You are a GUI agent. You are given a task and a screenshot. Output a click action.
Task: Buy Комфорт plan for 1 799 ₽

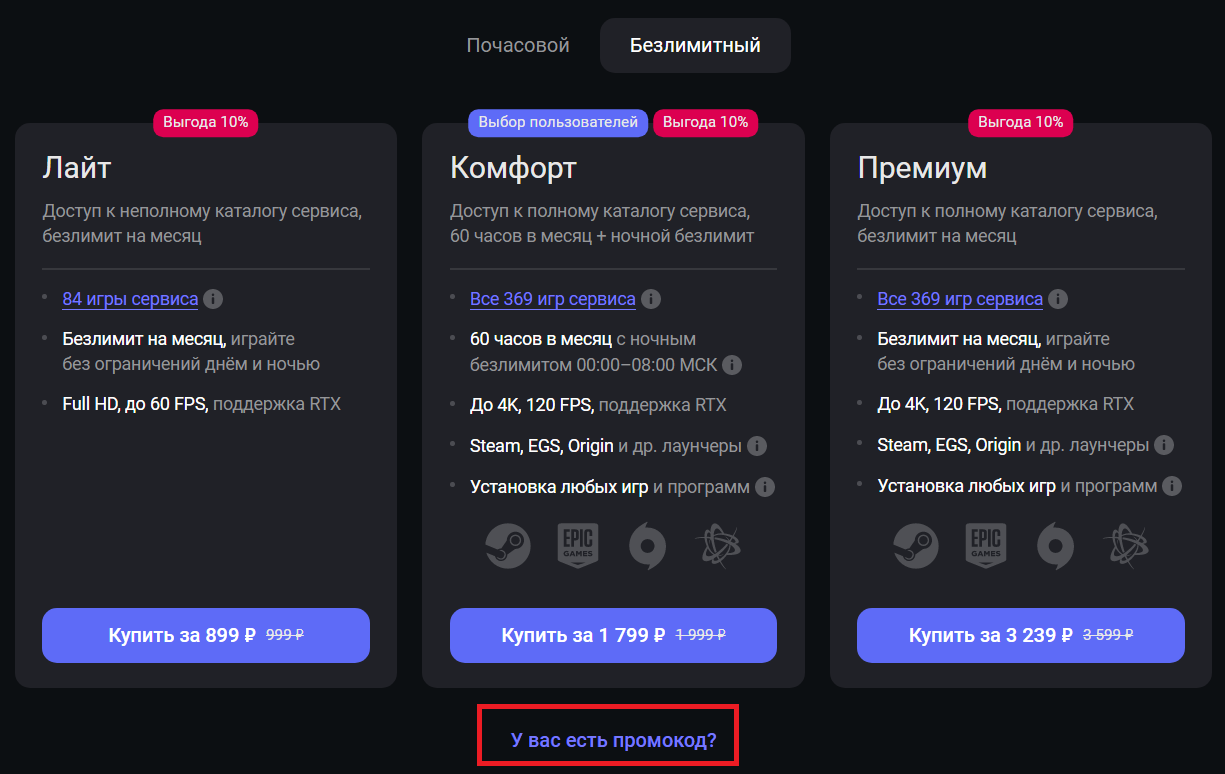613,635
